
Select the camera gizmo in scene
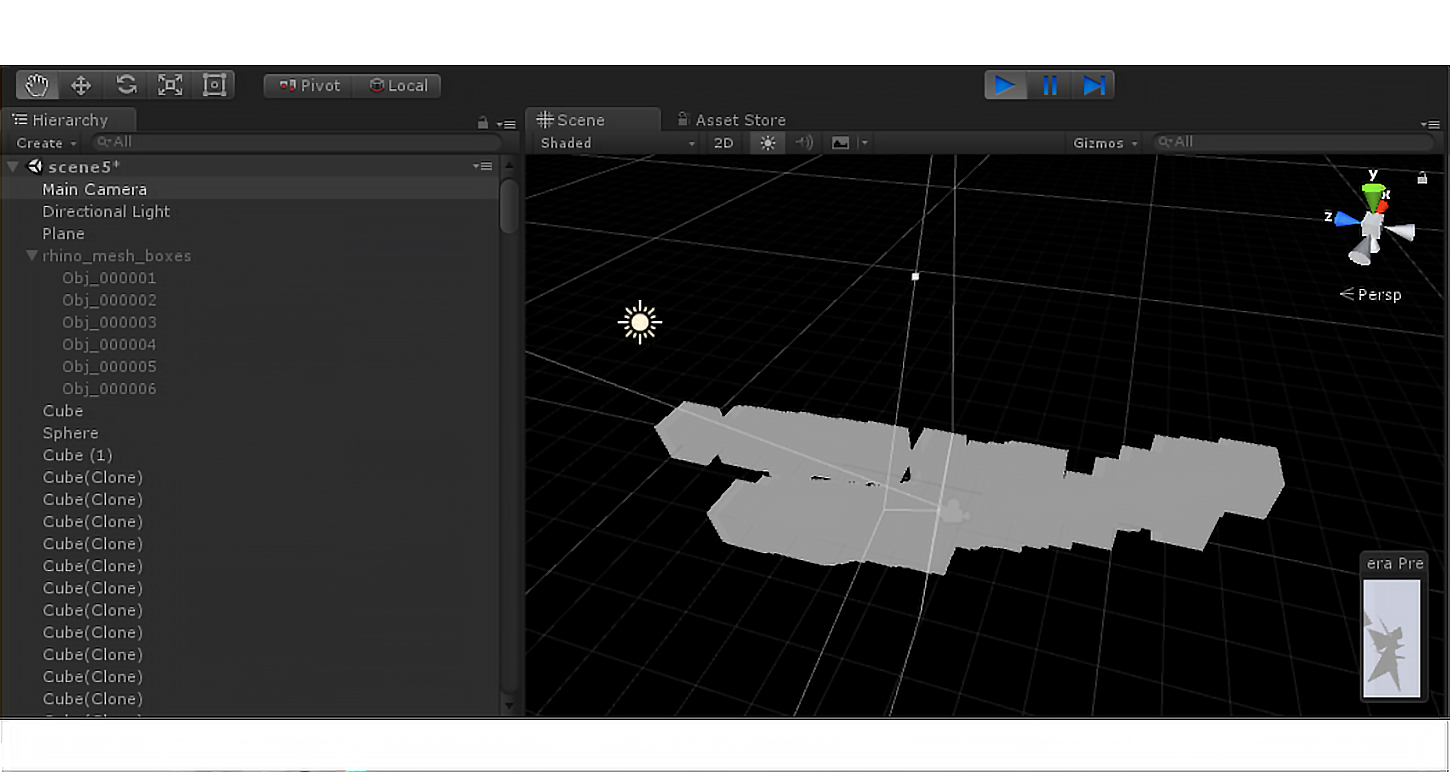click(955, 511)
